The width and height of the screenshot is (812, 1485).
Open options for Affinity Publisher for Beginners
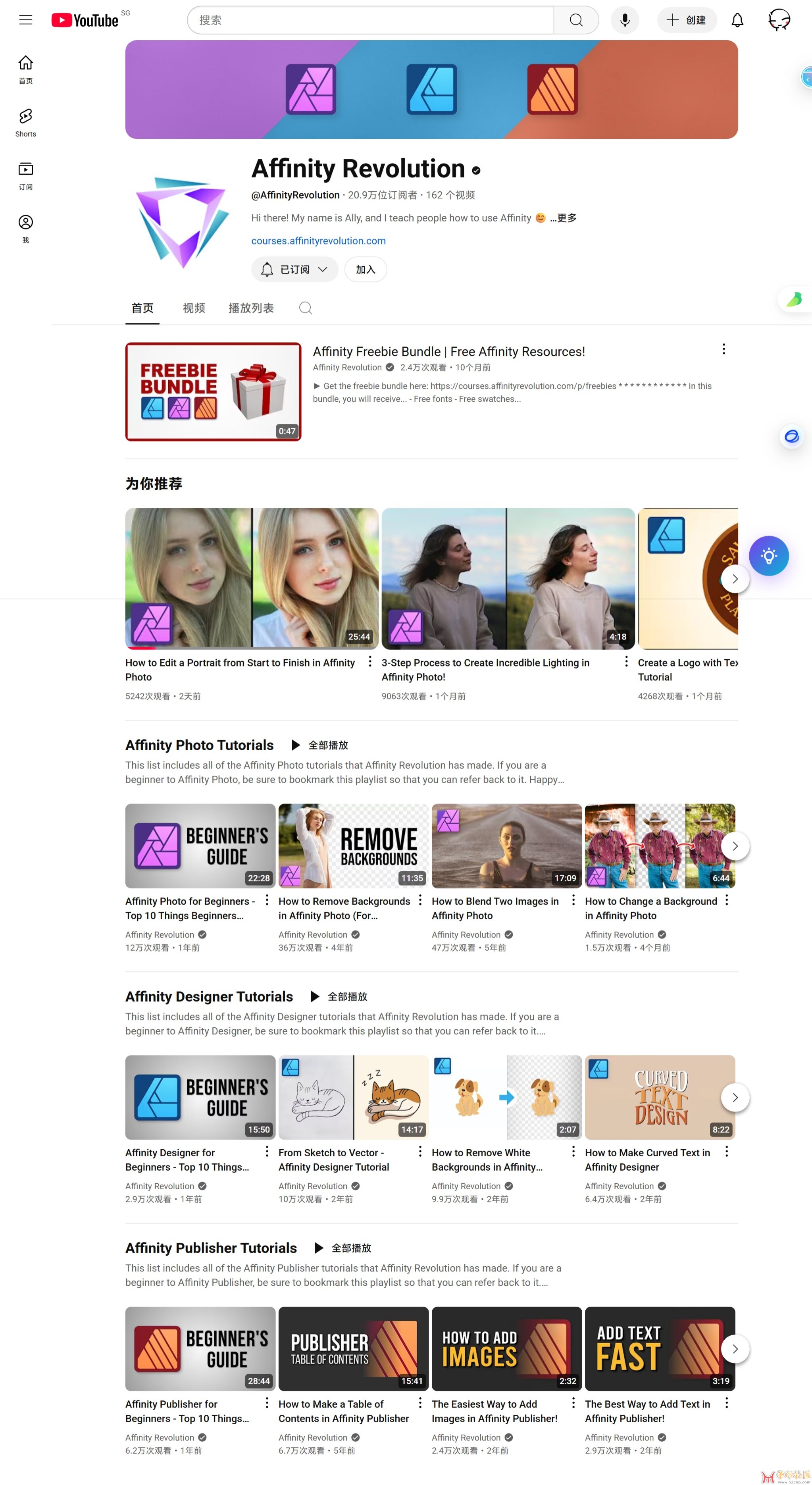click(x=267, y=1402)
